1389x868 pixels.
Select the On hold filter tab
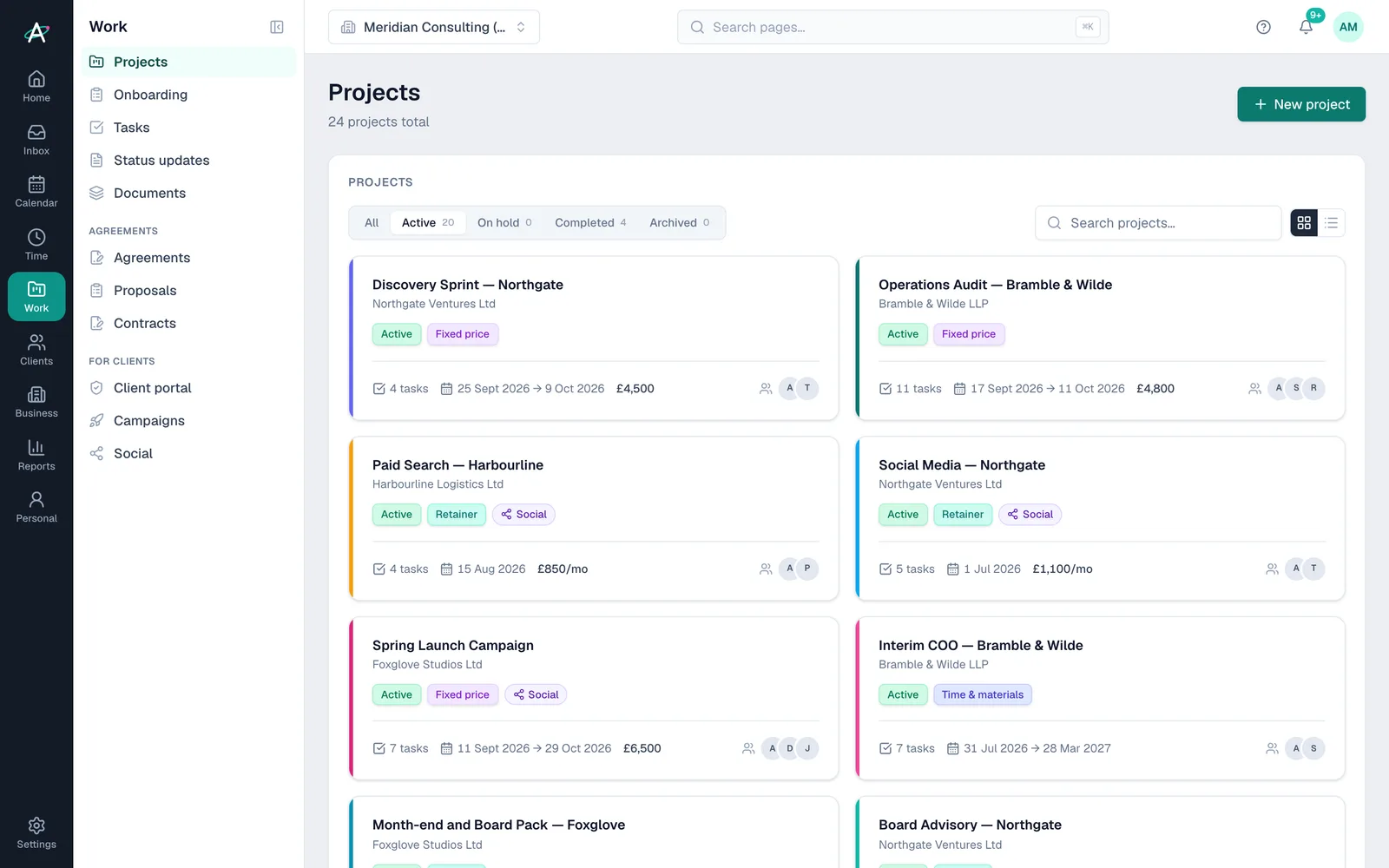(x=504, y=223)
